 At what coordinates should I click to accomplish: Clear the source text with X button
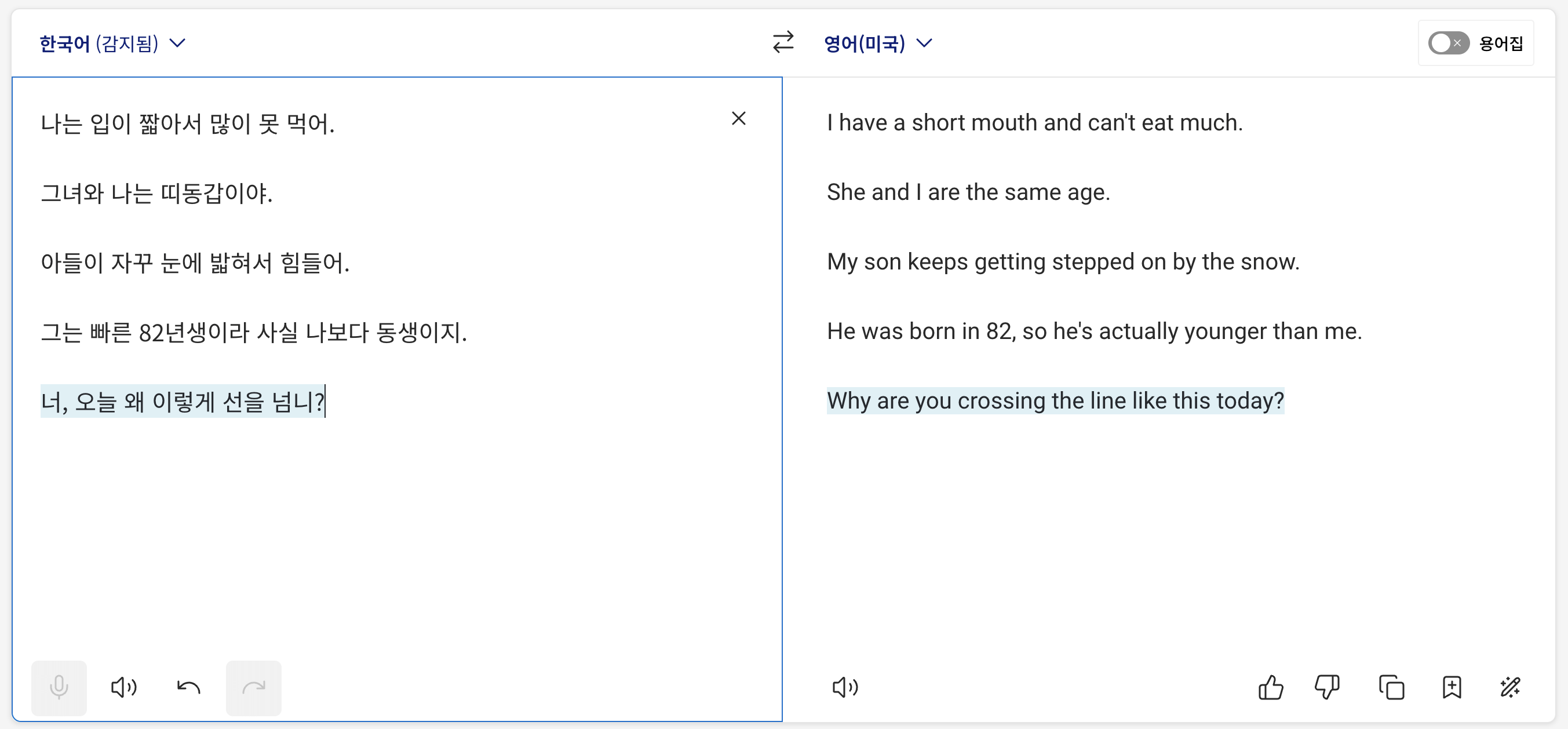[x=738, y=118]
